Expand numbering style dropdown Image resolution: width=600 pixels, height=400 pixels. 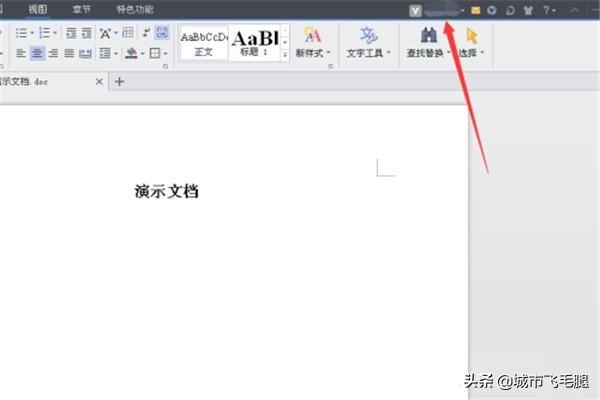coord(55,33)
